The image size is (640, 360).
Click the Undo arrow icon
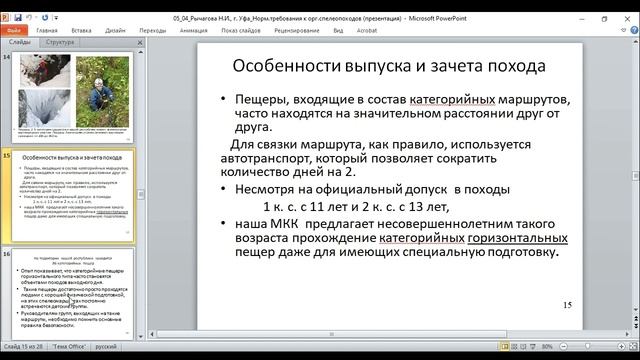point(29,18)
